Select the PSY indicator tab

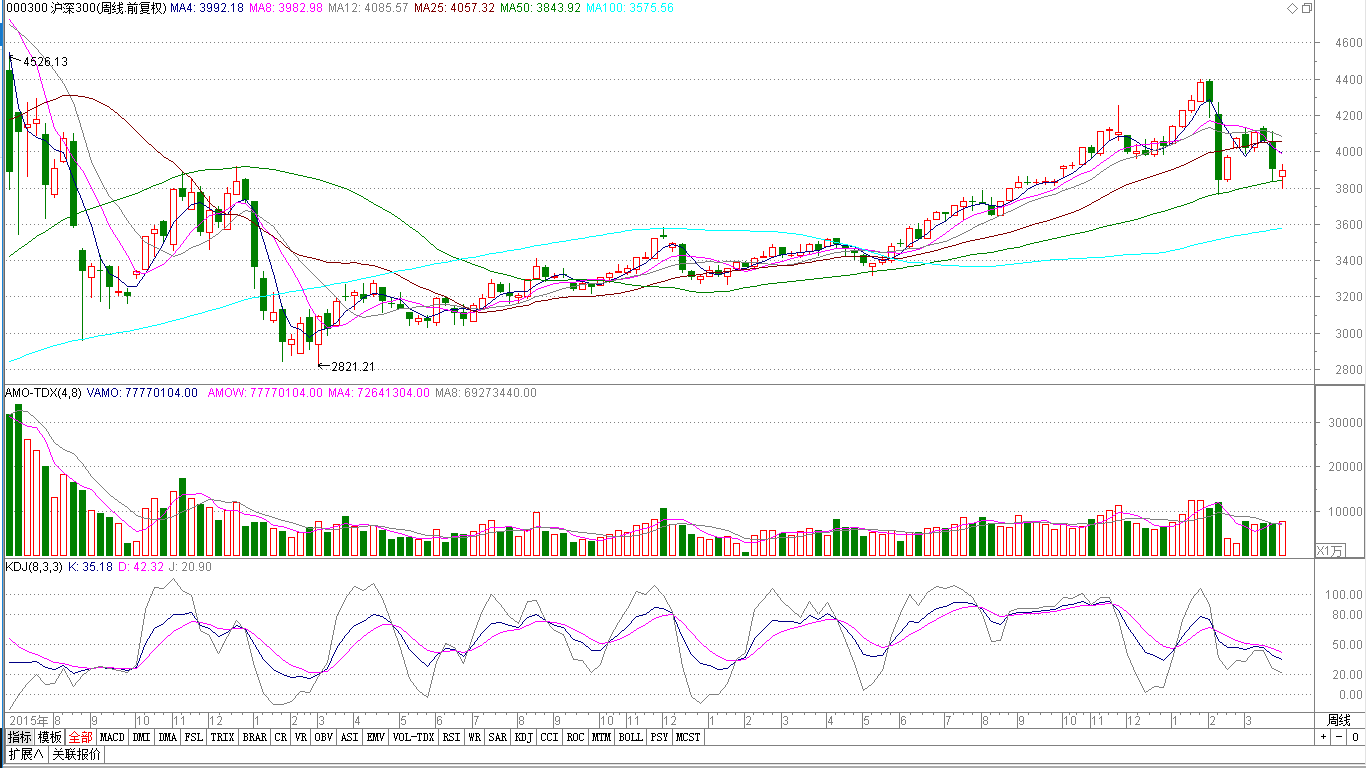(x=659, y=737)
